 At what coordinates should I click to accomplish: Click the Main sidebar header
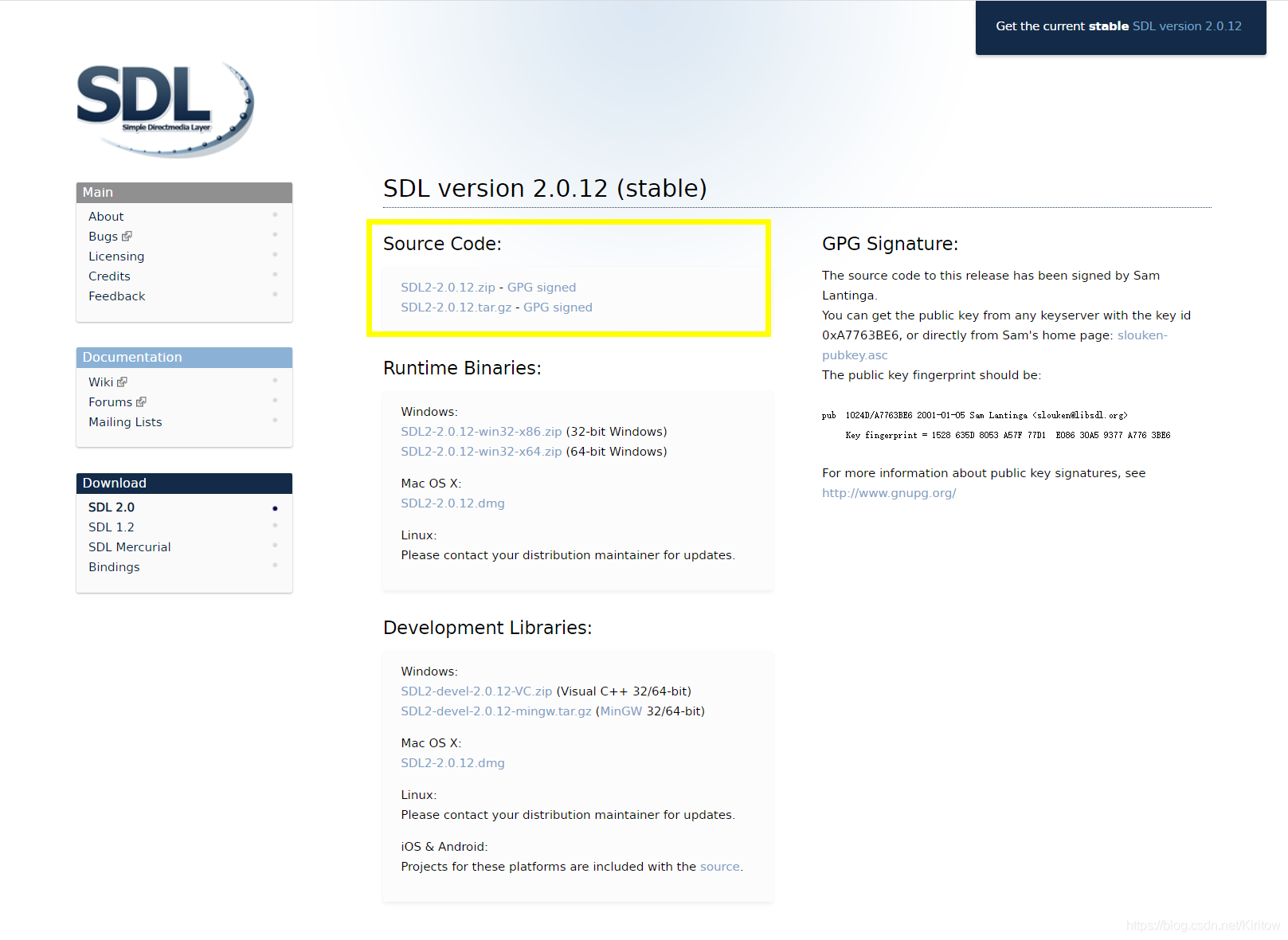click(x=184, y=193)
